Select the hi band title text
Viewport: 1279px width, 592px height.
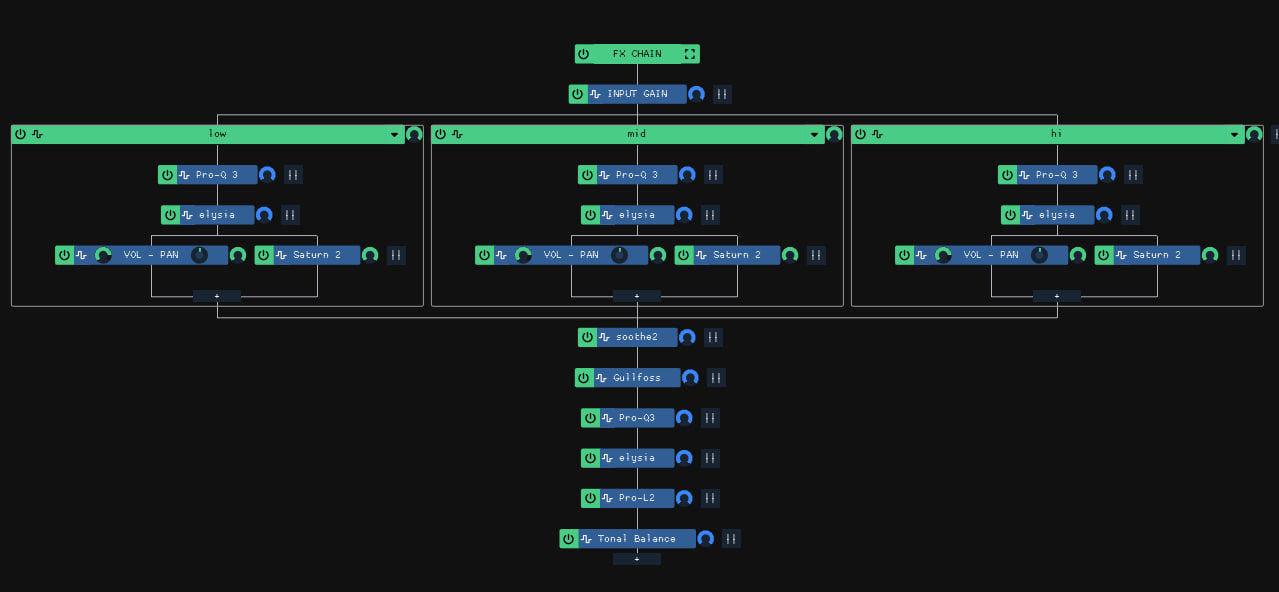(1056, 134)
